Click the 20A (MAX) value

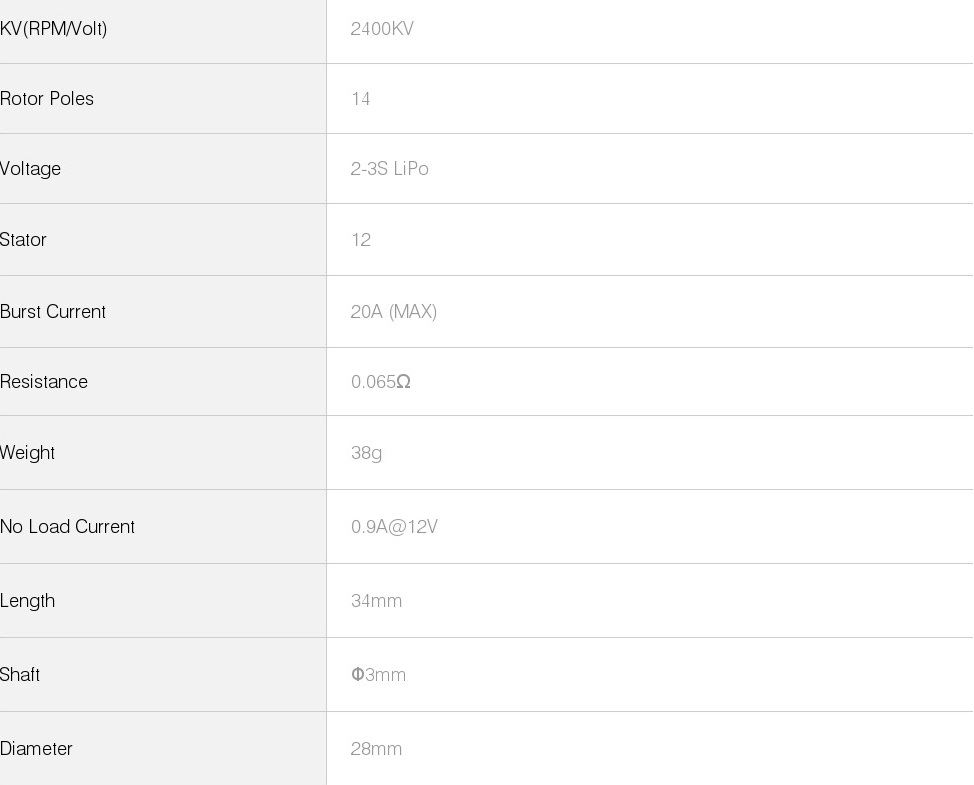[x=394, y=312]
